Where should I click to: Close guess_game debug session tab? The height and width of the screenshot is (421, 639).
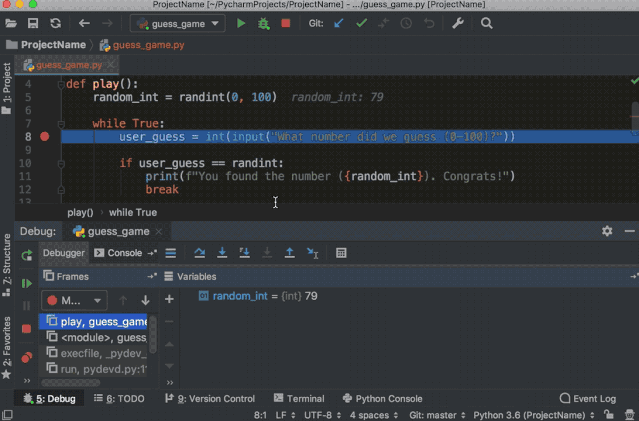tap(159, 231)
